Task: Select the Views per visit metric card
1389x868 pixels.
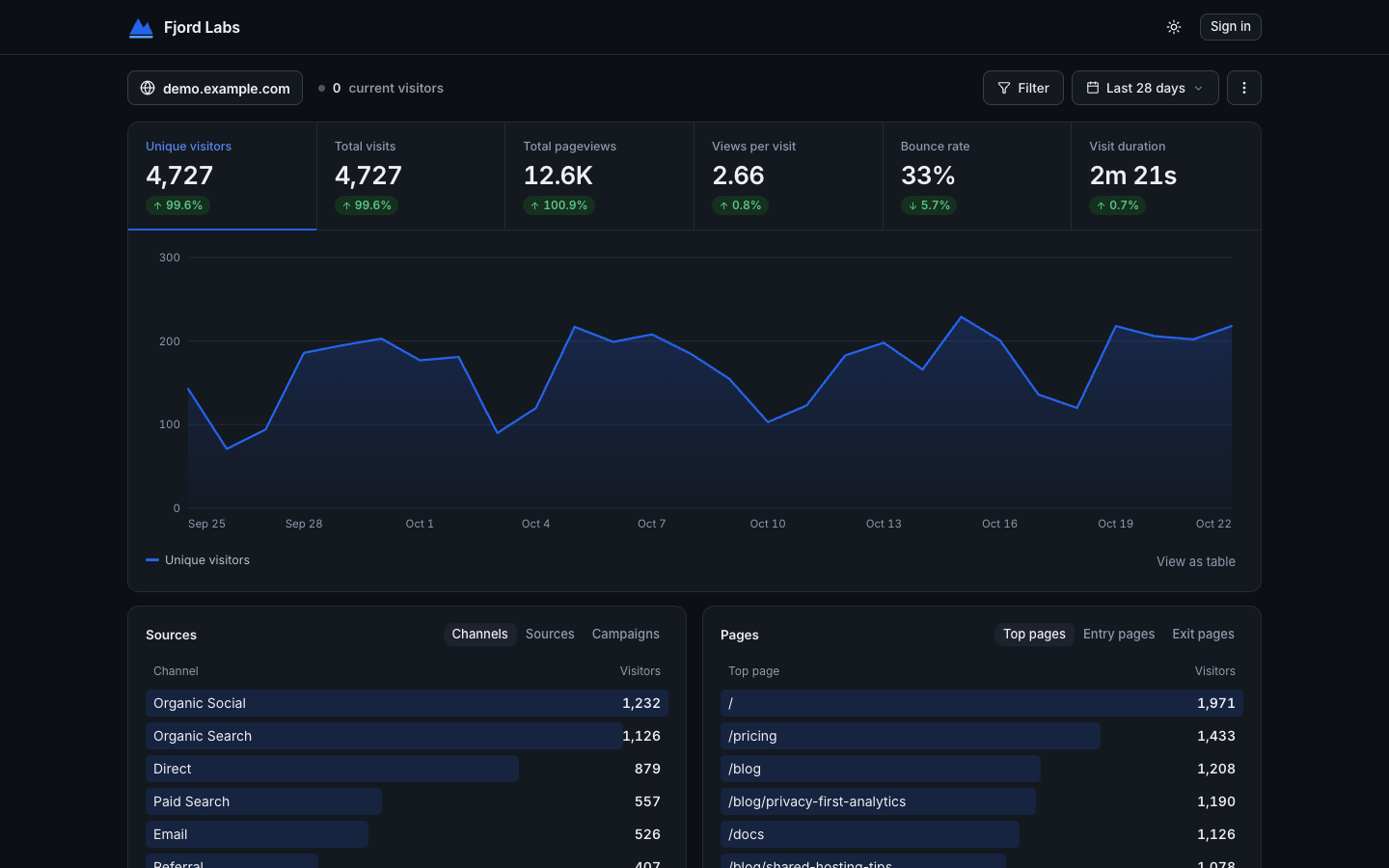Action: (788, 176)
